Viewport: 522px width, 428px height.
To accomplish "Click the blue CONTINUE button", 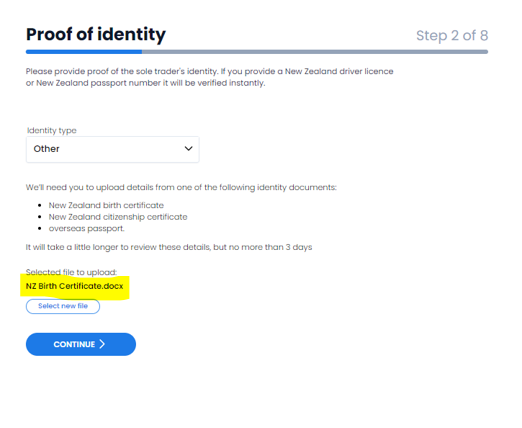I will tap(81, 344).
